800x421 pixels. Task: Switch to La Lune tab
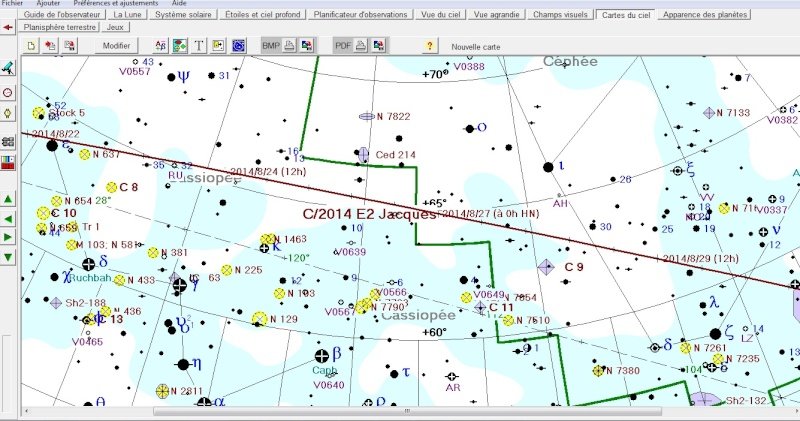pos(127,15)
